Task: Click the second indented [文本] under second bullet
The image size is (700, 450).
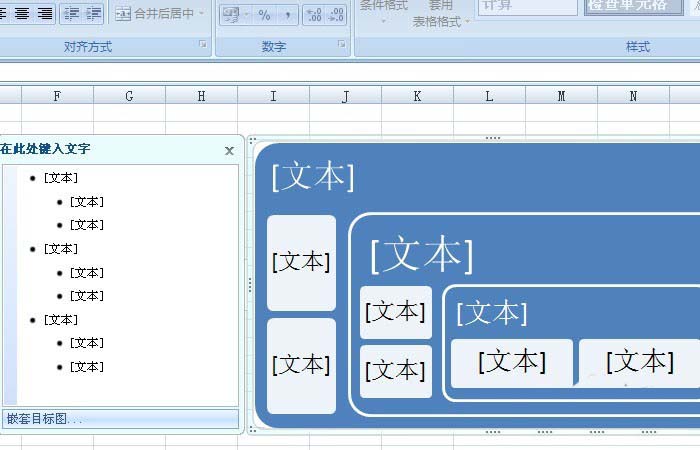Action: tap(87, 296)
